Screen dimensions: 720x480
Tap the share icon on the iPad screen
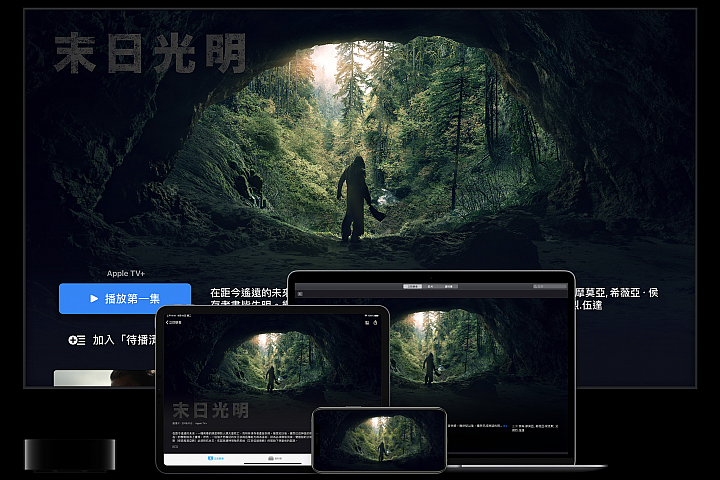[375, 322]
